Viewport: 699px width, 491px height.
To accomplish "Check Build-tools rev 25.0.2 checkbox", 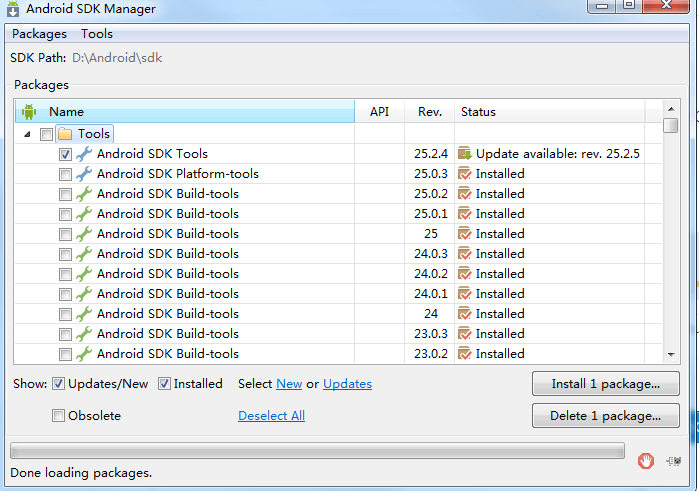I will [x=65, y=194].
